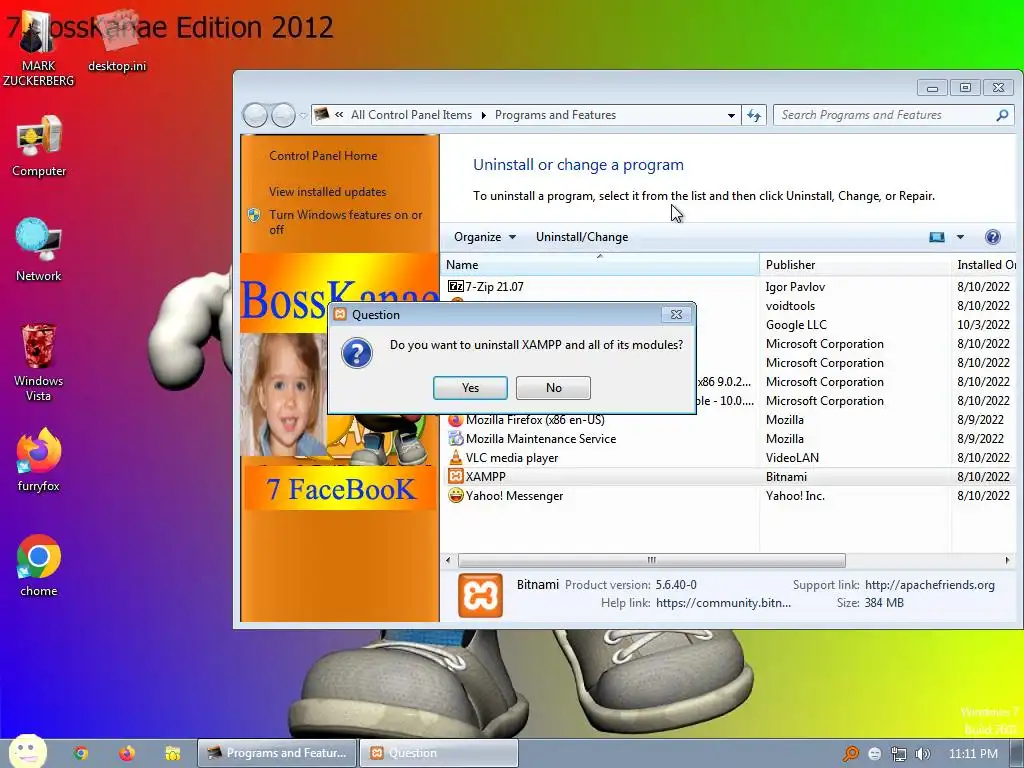The image size is (1024, 768).
Task: Click the XAMPP logo in details pane
Action: click(480, 595)
